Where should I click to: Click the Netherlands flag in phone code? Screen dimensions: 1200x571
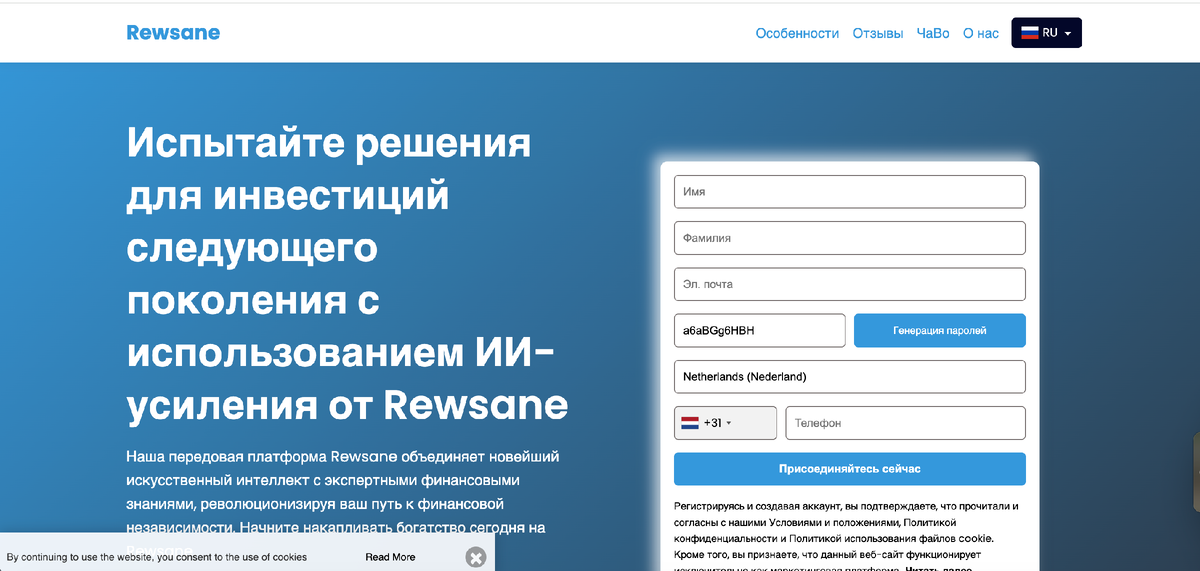690,423
